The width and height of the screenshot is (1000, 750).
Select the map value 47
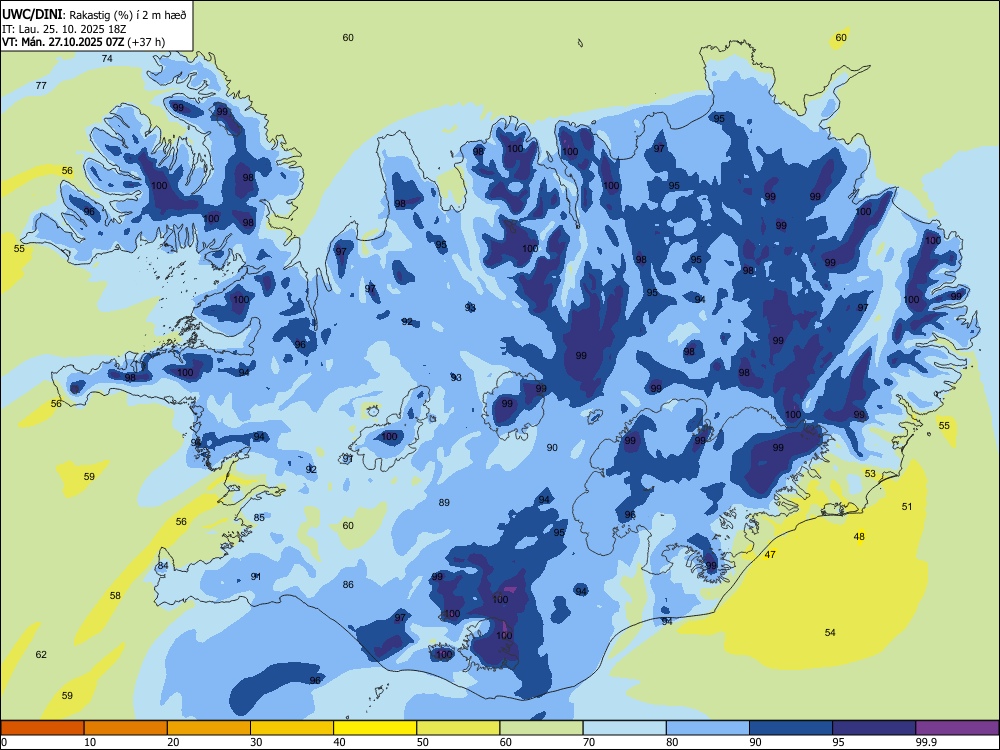coord(770,555)
